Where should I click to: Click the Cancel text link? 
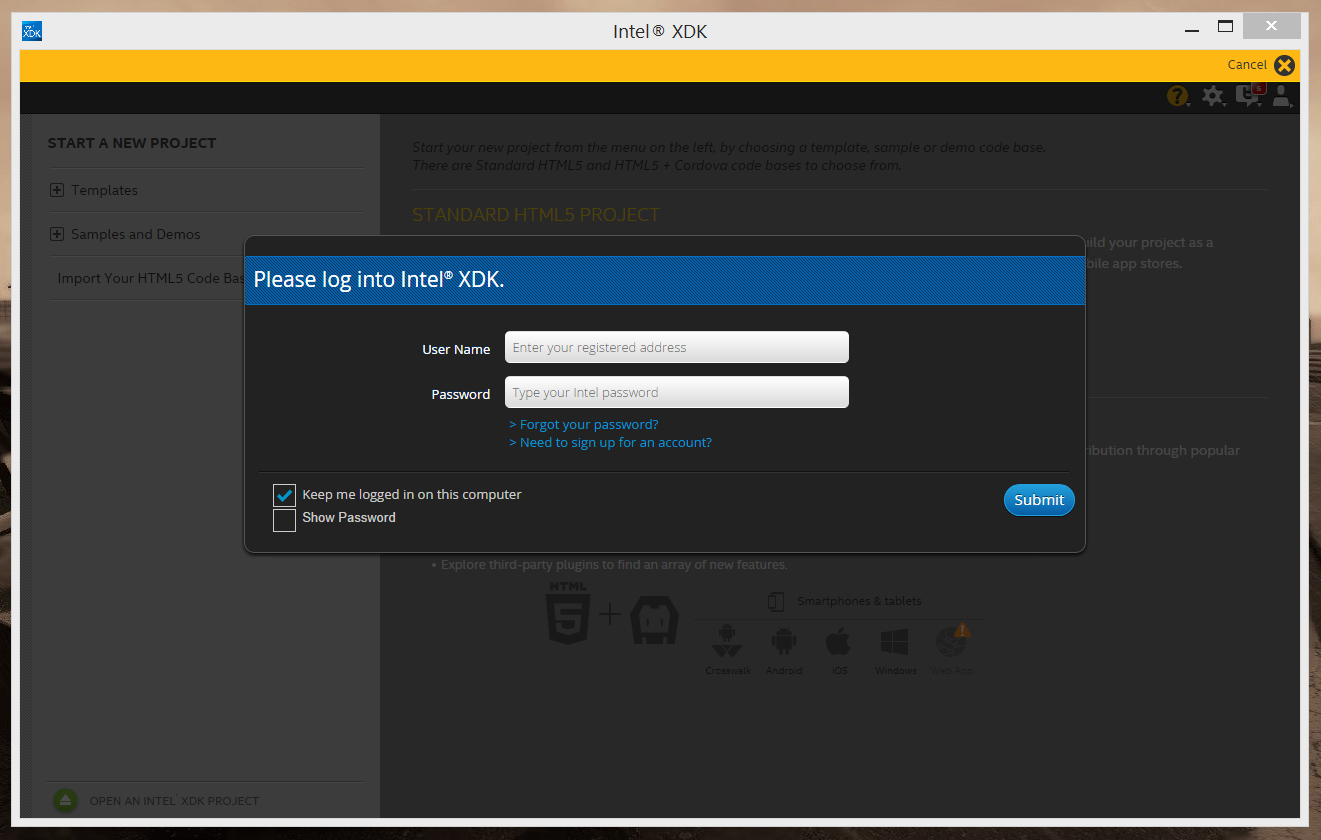click(x=1247, y=65)
